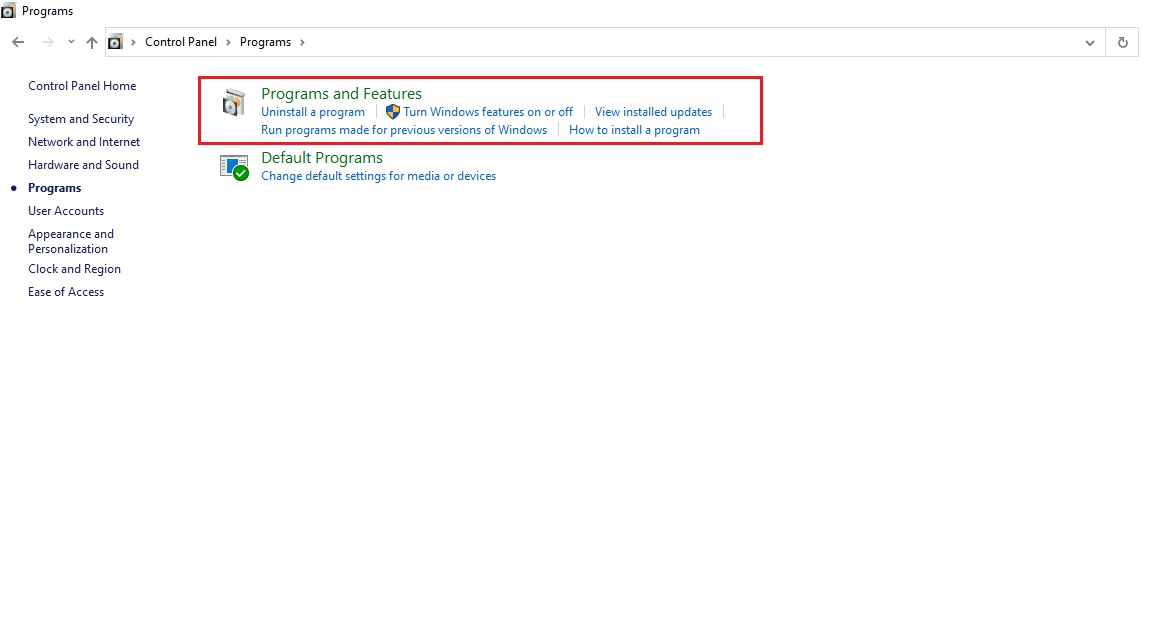1149x621 pixels.
Task: Open User Accounts category
Action: click(x=66, y=211)
